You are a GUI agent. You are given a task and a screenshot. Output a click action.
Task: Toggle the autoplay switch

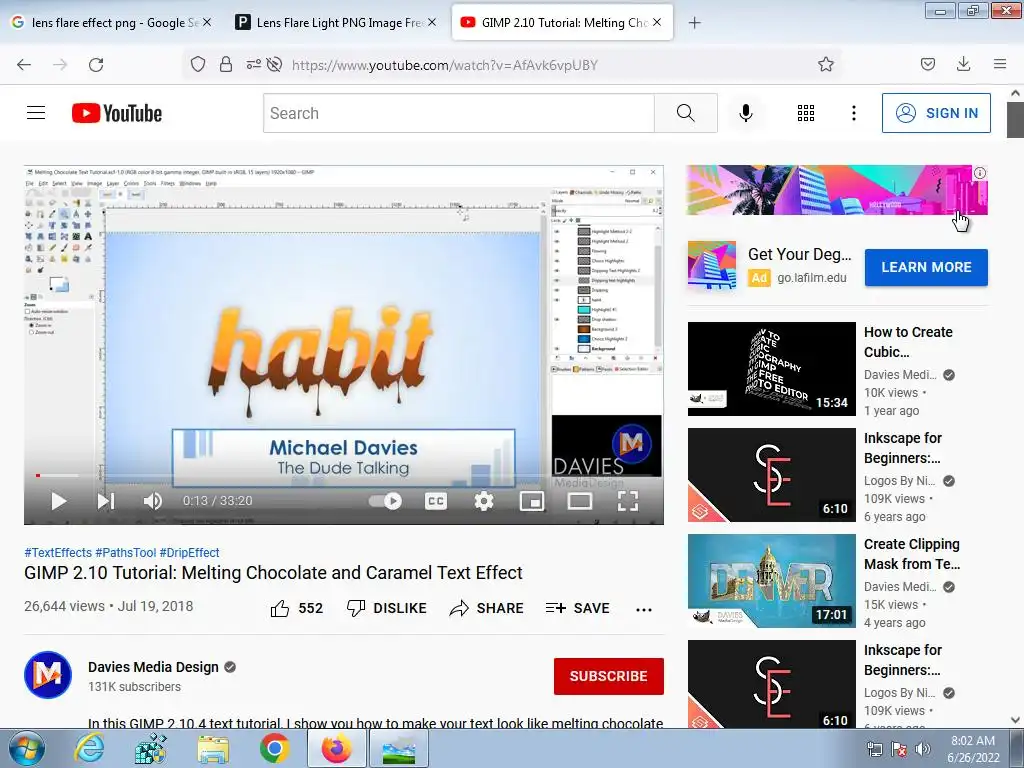385,501
